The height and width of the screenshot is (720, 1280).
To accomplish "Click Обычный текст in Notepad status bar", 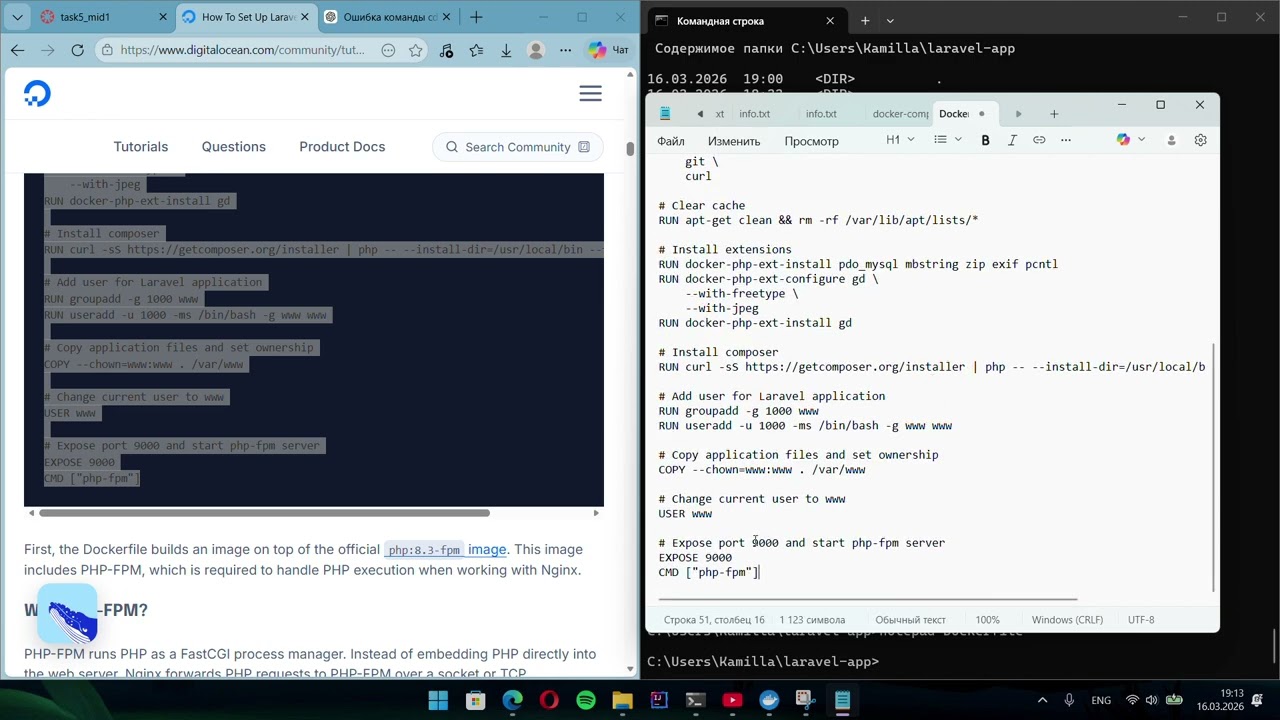I will [910, 620].
